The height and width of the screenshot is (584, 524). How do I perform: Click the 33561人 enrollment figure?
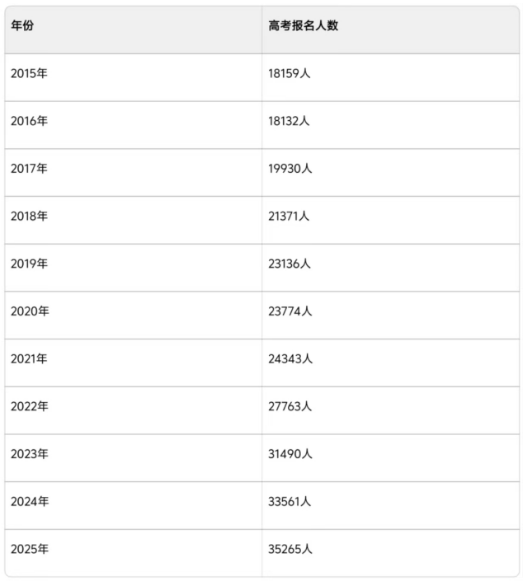(x=290, y=502)
